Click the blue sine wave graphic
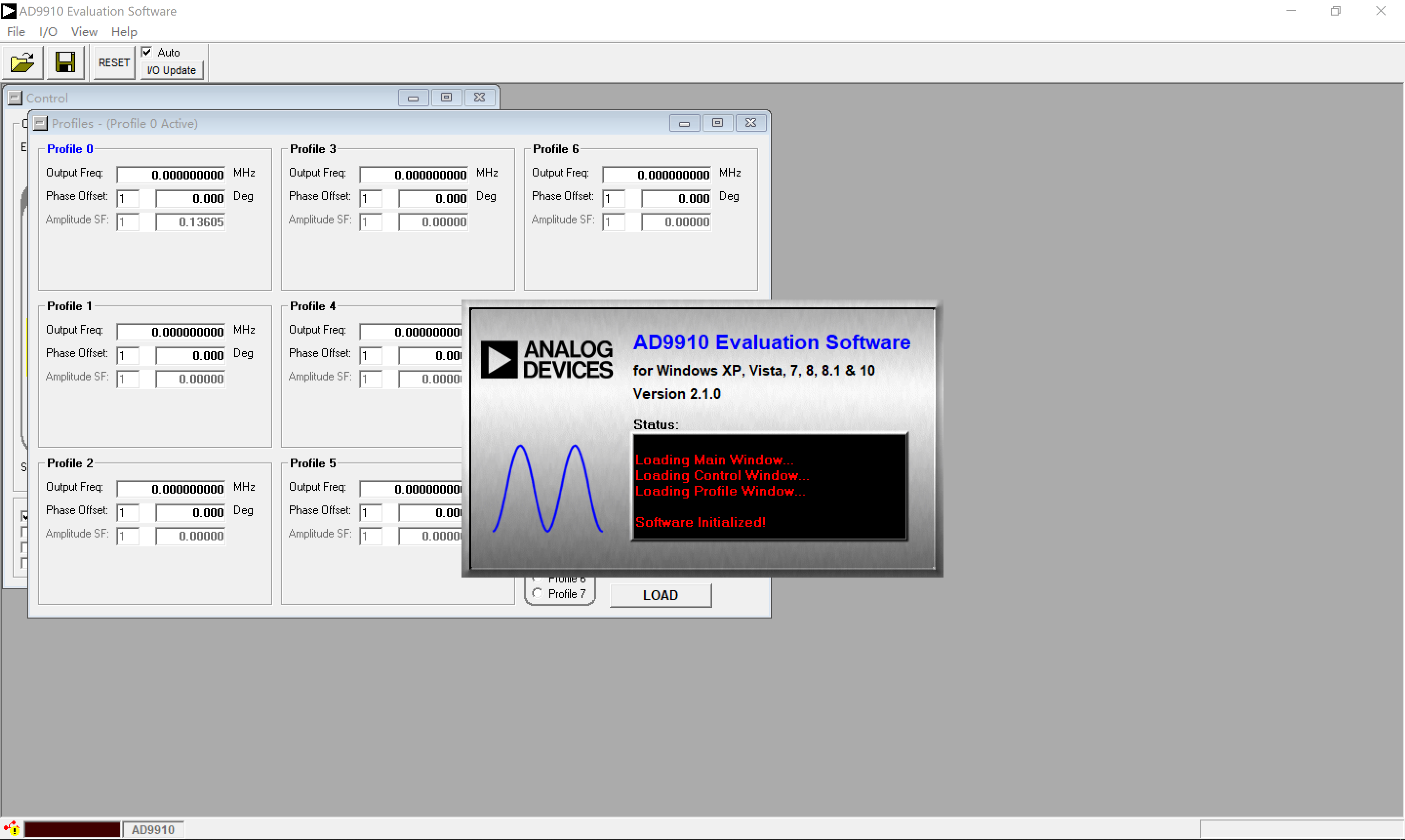 (x=547, y=488)
